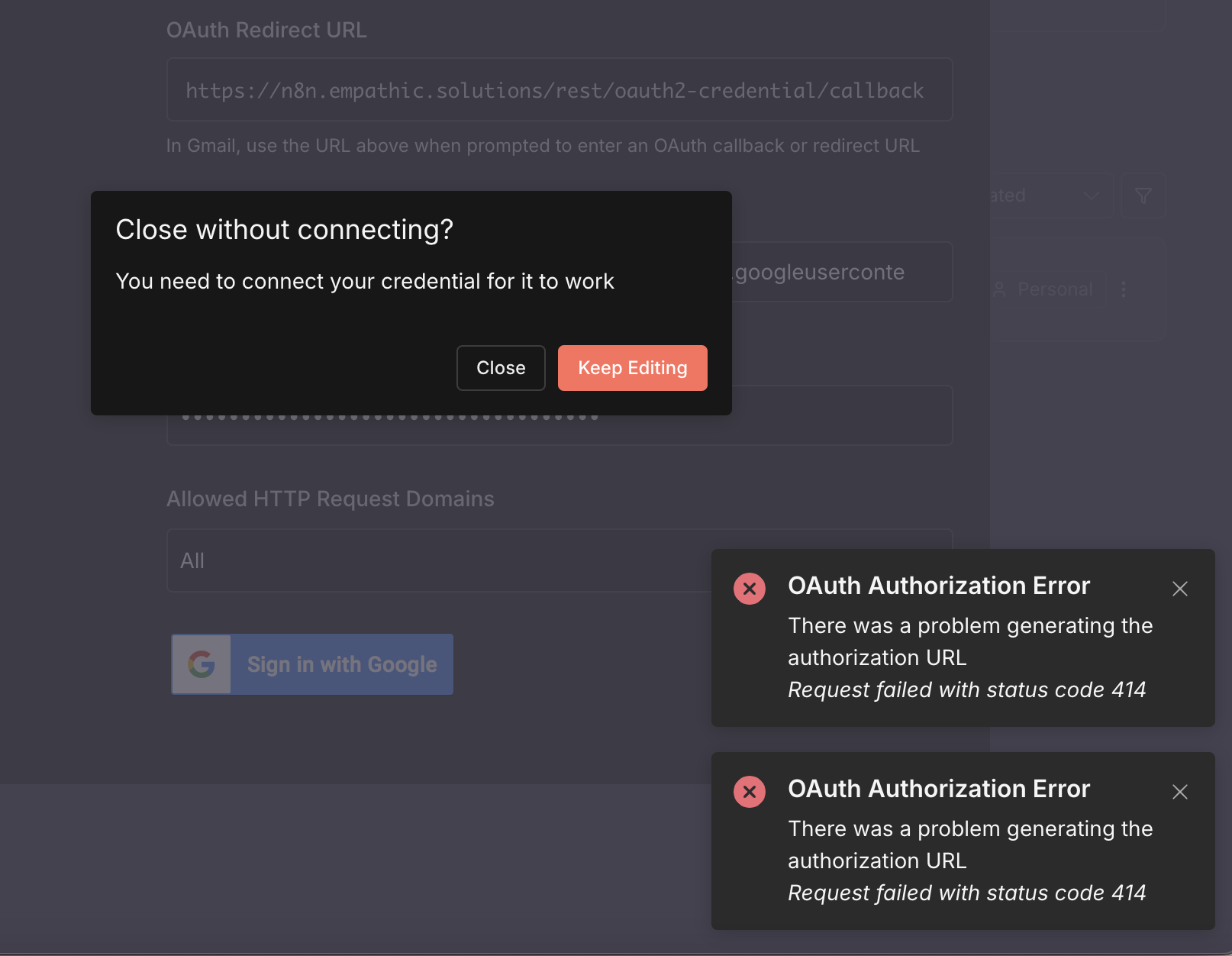Click the Google "G" logo on sign-in button

click(x=200, y=664)
